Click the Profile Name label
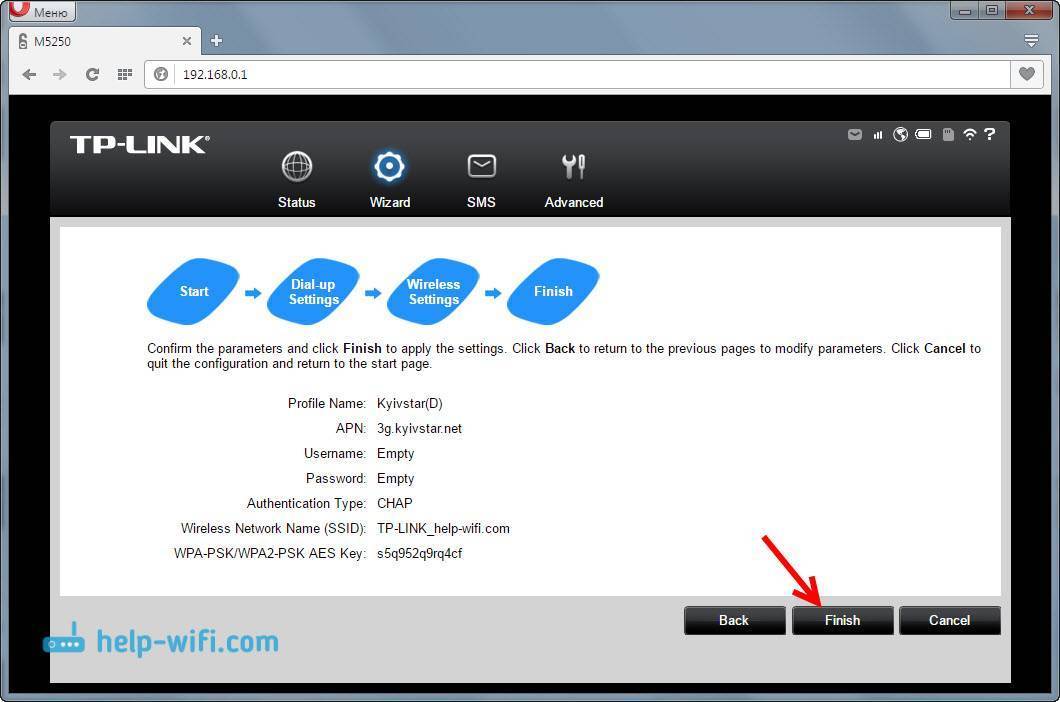Viewport: 1060px width, 702px height. pyautogui.click(x=327, y=403)
